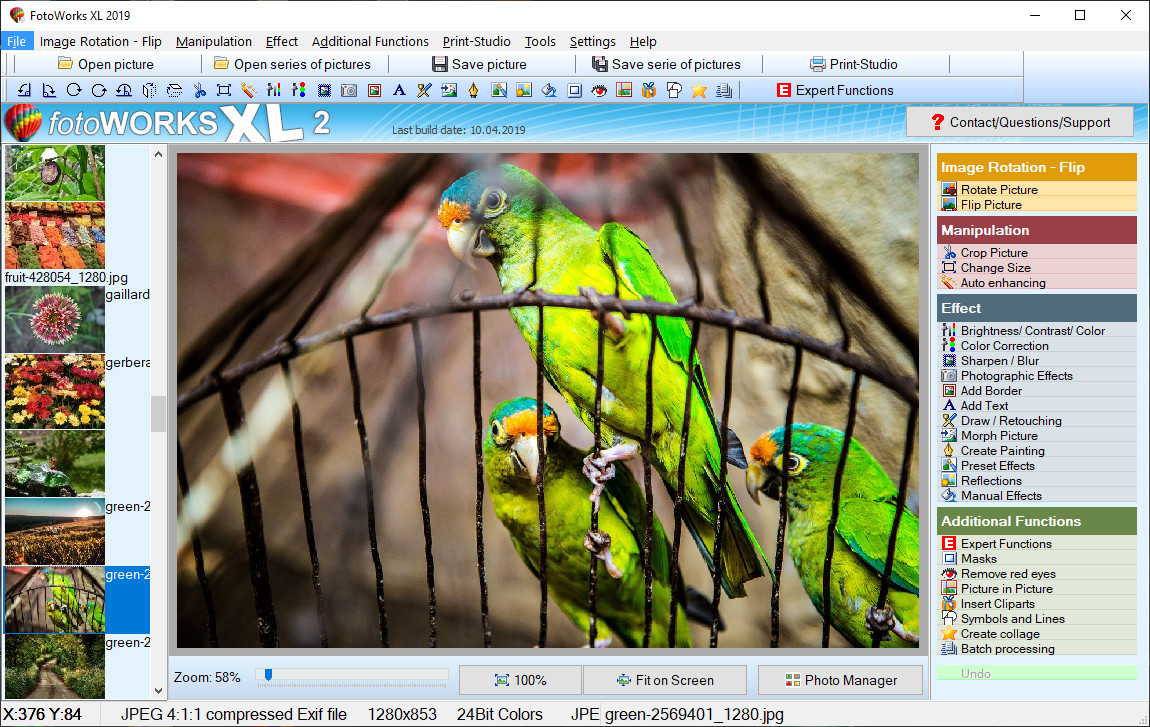
Task: Select the Add Text 'A' toolbar icon
Action: click(x=399, y=90)
